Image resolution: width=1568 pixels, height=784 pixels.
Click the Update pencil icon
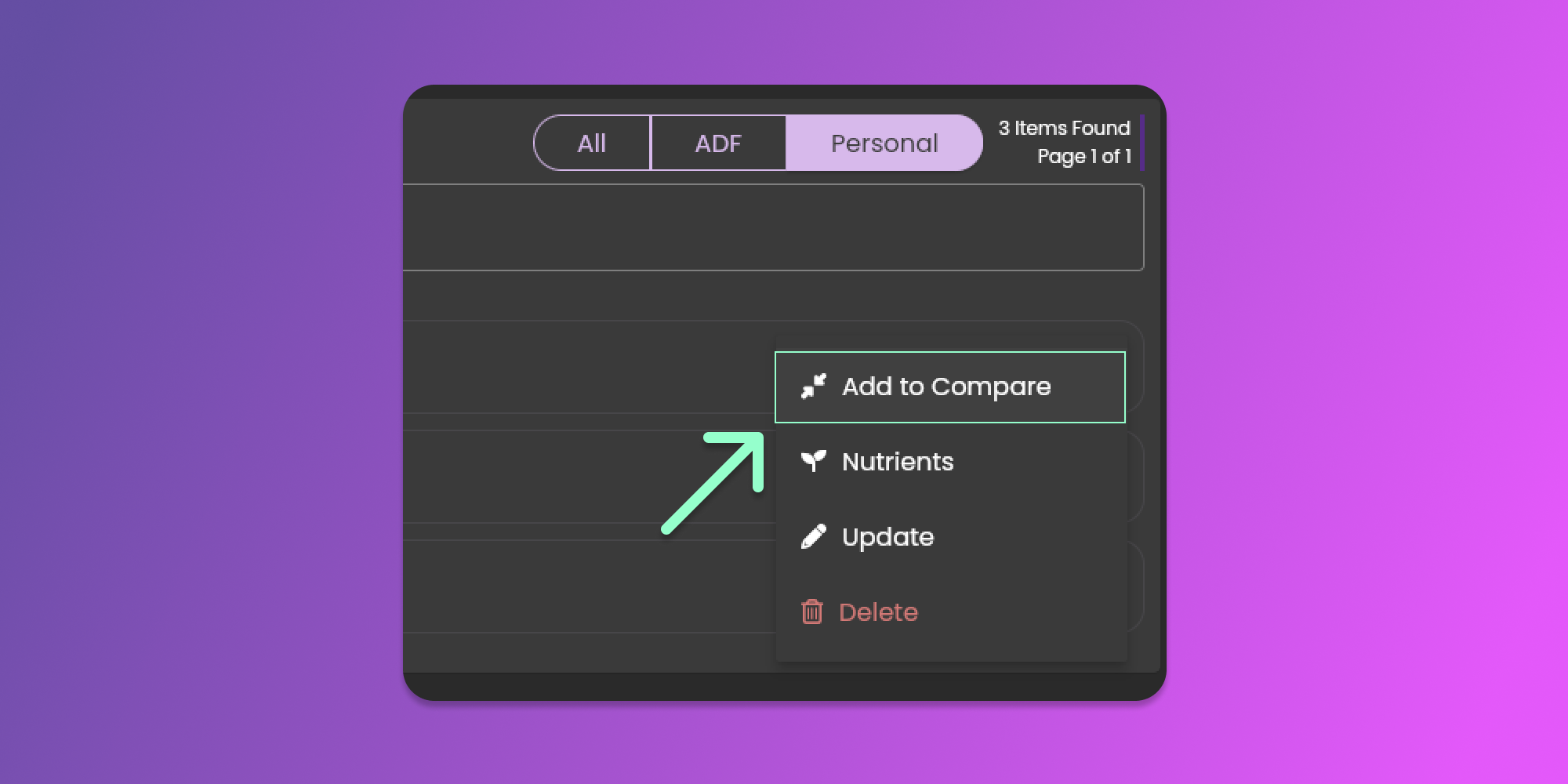click(x=813, y=537)
